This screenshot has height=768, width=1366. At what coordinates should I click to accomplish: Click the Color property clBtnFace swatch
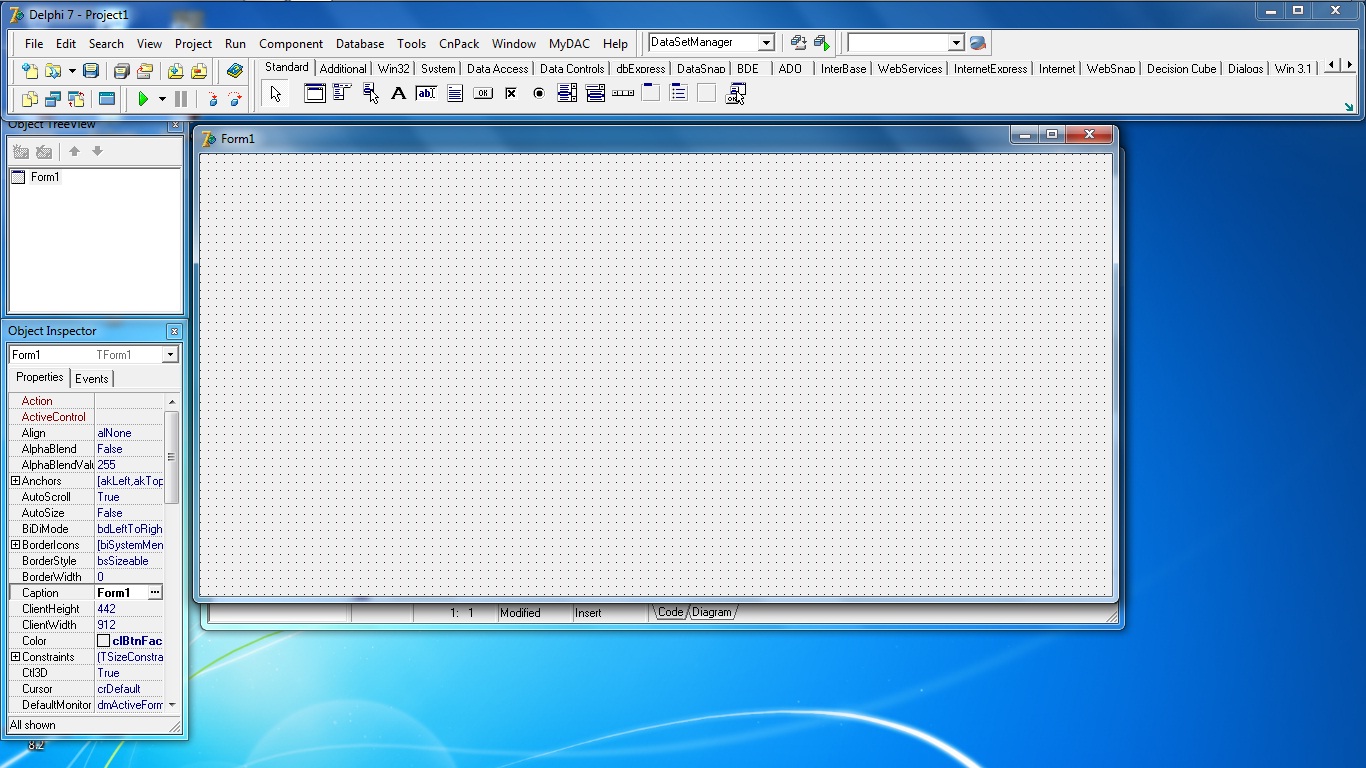click(x=103, y=641)
